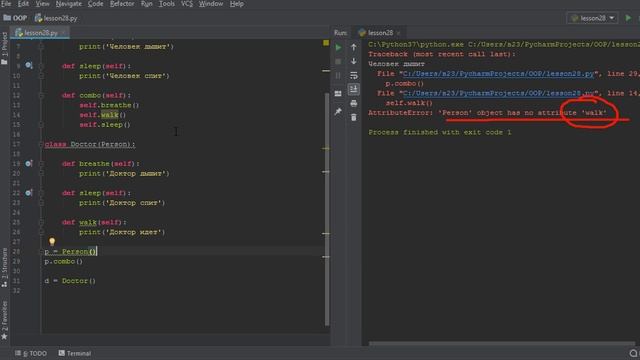Screen dimensions: 640x360
Task: Click the 'p.combo()' line in editor
Action: pos(63,261)
